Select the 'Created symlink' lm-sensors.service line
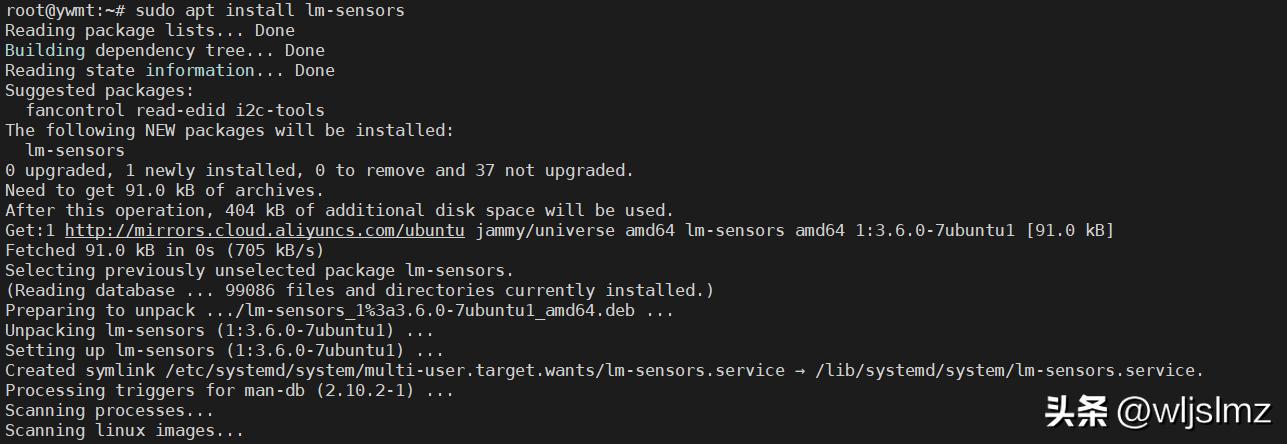Screen dimensions: 1287x444 605,370
